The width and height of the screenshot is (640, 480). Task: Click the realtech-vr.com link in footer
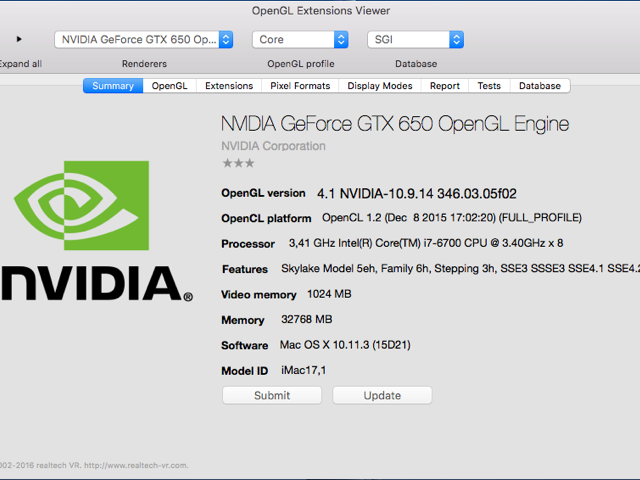point(136,465)
